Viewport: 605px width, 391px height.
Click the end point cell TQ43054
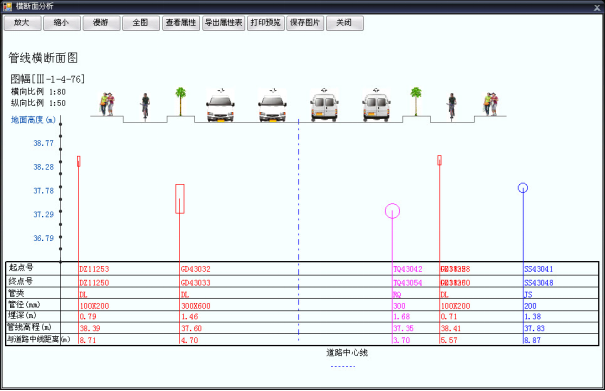408,283
